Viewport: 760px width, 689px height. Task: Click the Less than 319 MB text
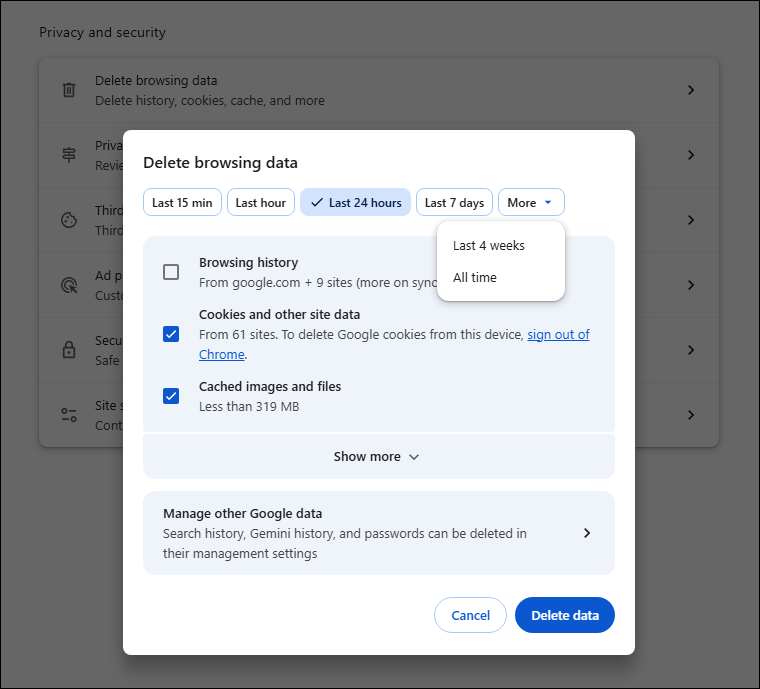pyautogui.click(x=249, y=407)
